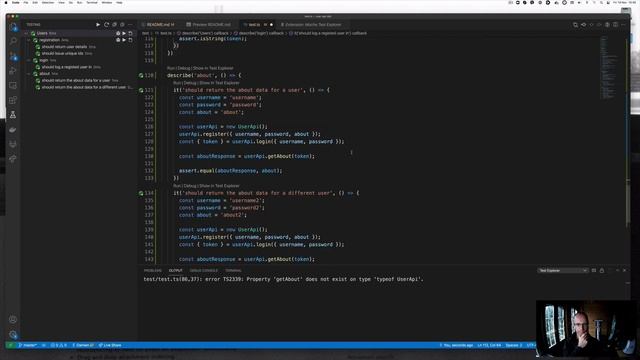Open Extensions view in activity bar
640x360 pixels.
click(x=13, y=100)
